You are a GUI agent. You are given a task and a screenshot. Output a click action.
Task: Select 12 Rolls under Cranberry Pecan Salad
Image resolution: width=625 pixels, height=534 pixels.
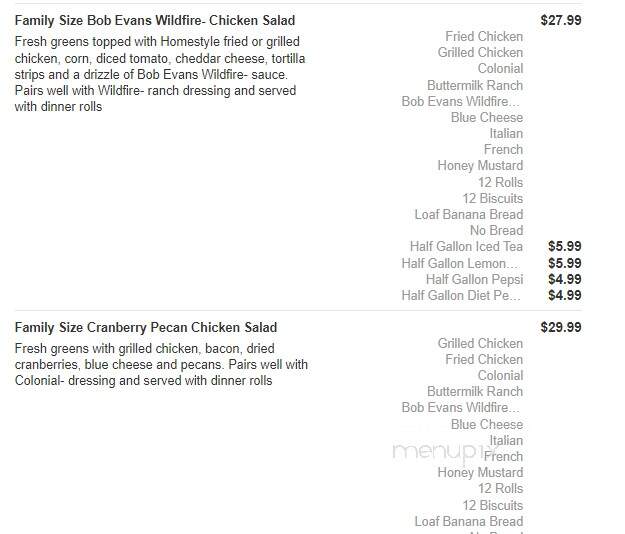pyautogui.click(x=501, y=489)
